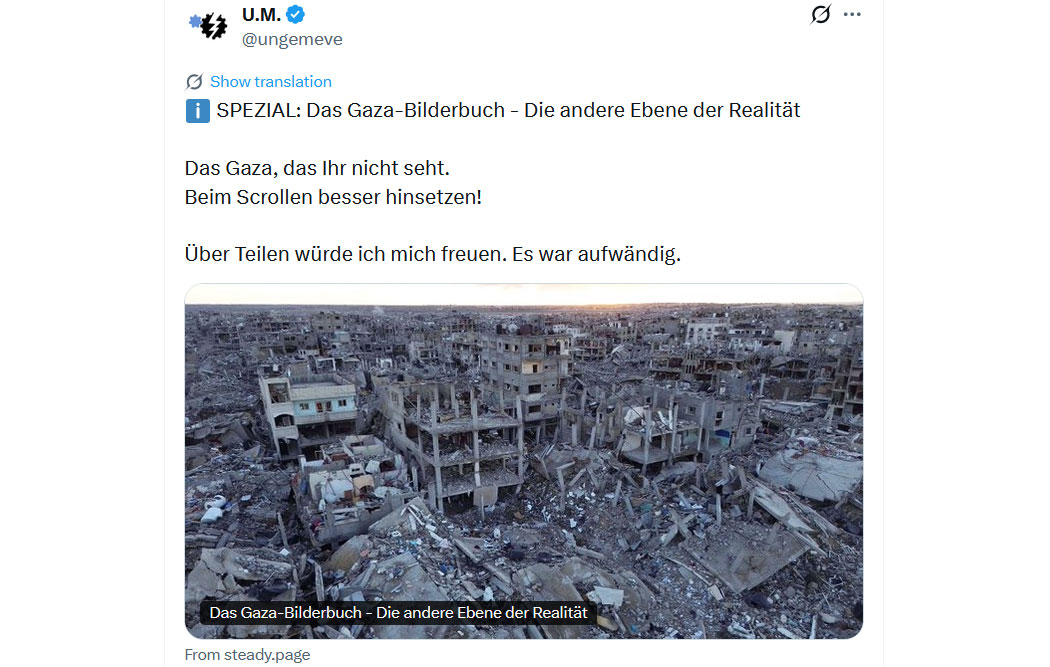Click the 'Beim Scrollen besser hinsetzen!' line
Image resolution: width=1050 pixels, height=667 pixels.
[x=333, y=198]
